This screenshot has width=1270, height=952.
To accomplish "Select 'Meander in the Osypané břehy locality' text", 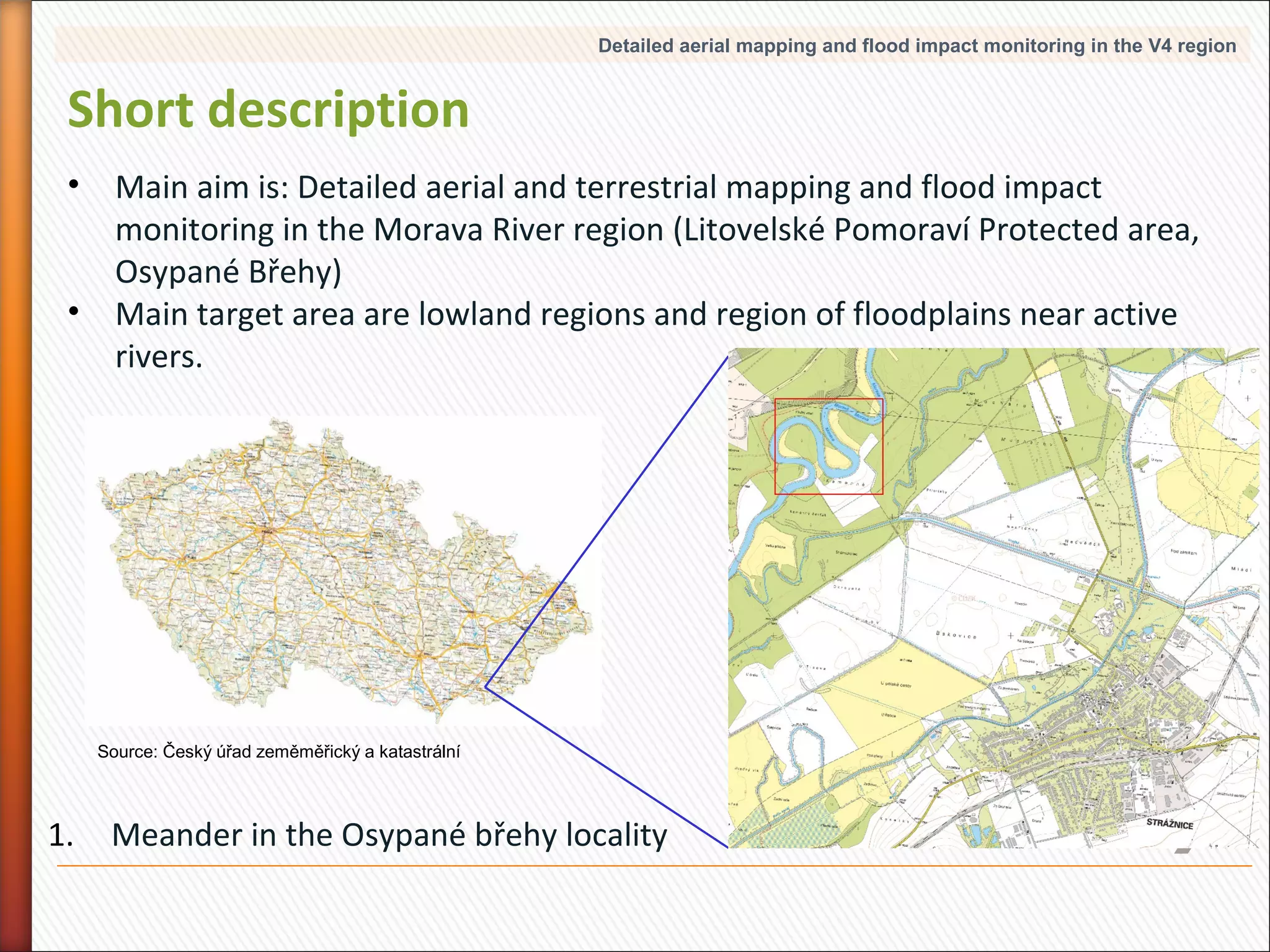I will click(x=389, y=835).
